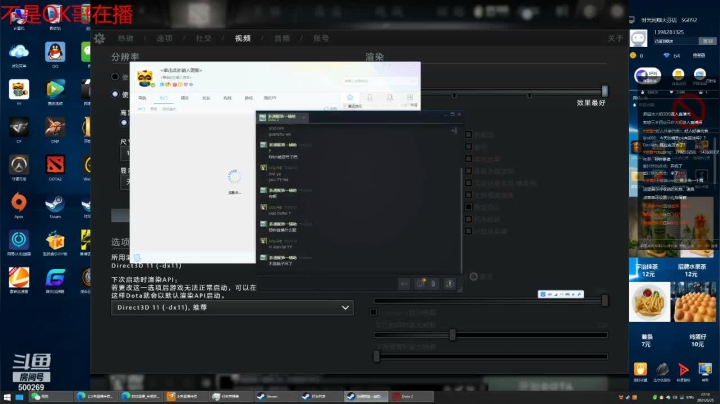This screenshot has width=720, height=404.
Task: Launch the Steam desktop shortcut
Action: pos(55,204)
